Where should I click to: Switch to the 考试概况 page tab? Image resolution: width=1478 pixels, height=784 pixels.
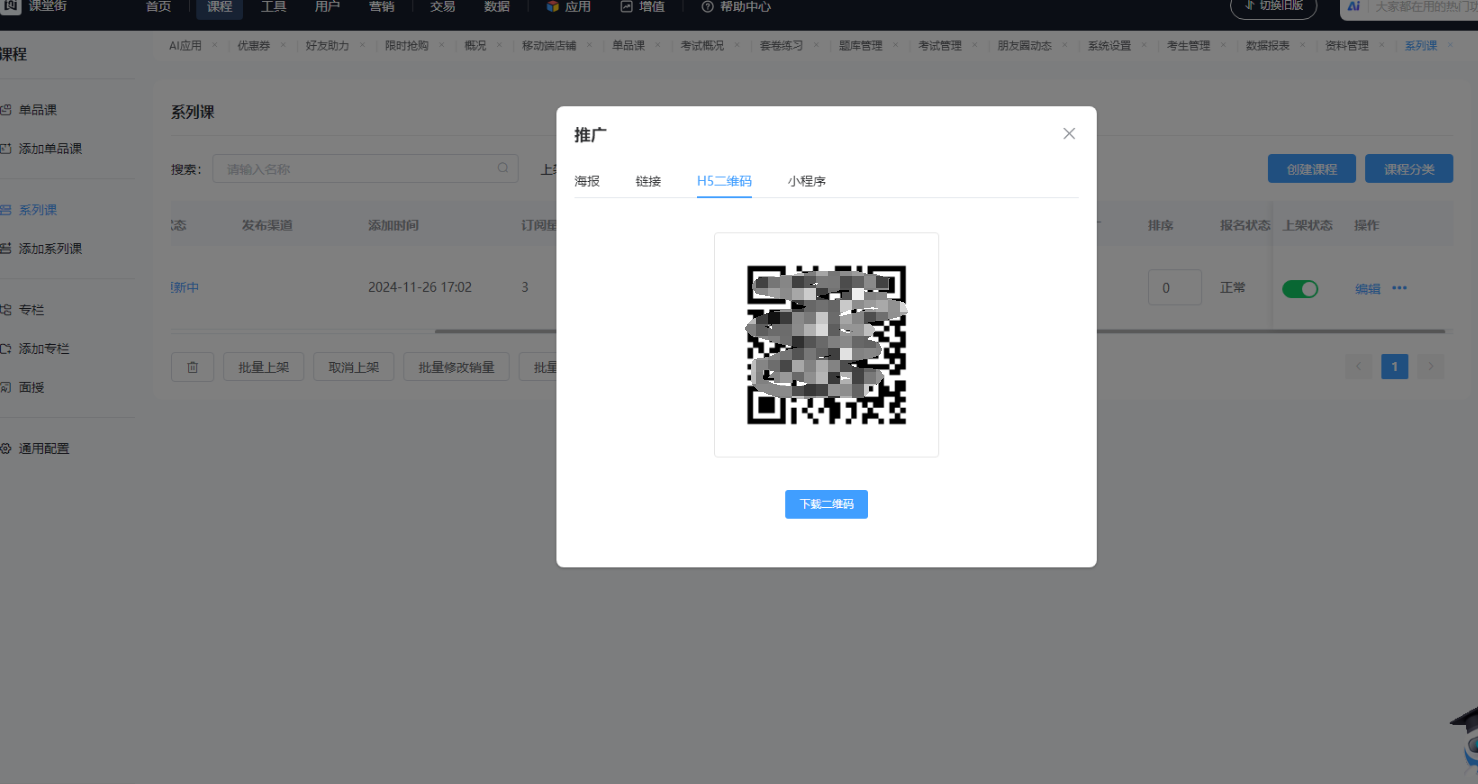pyautogui.click(x=702, y=46)
